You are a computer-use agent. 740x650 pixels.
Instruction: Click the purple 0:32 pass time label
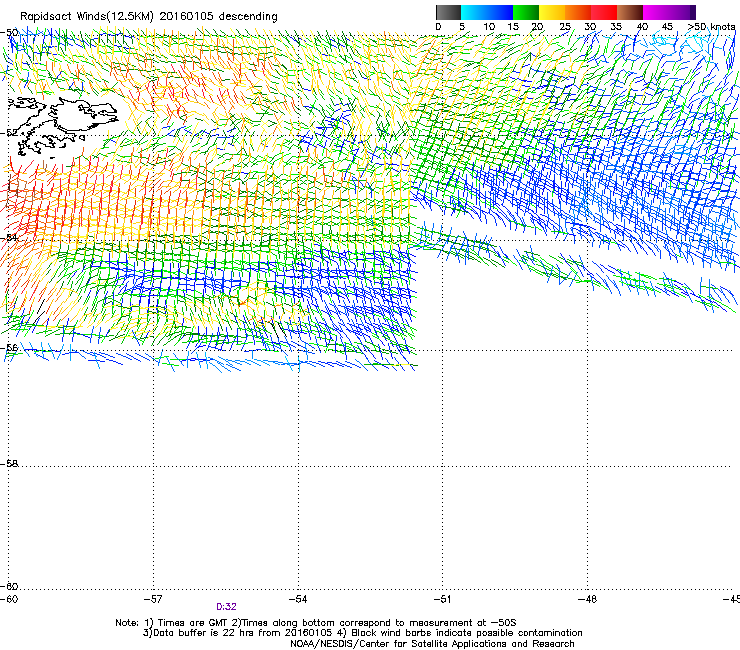click(x=227, y=607)
